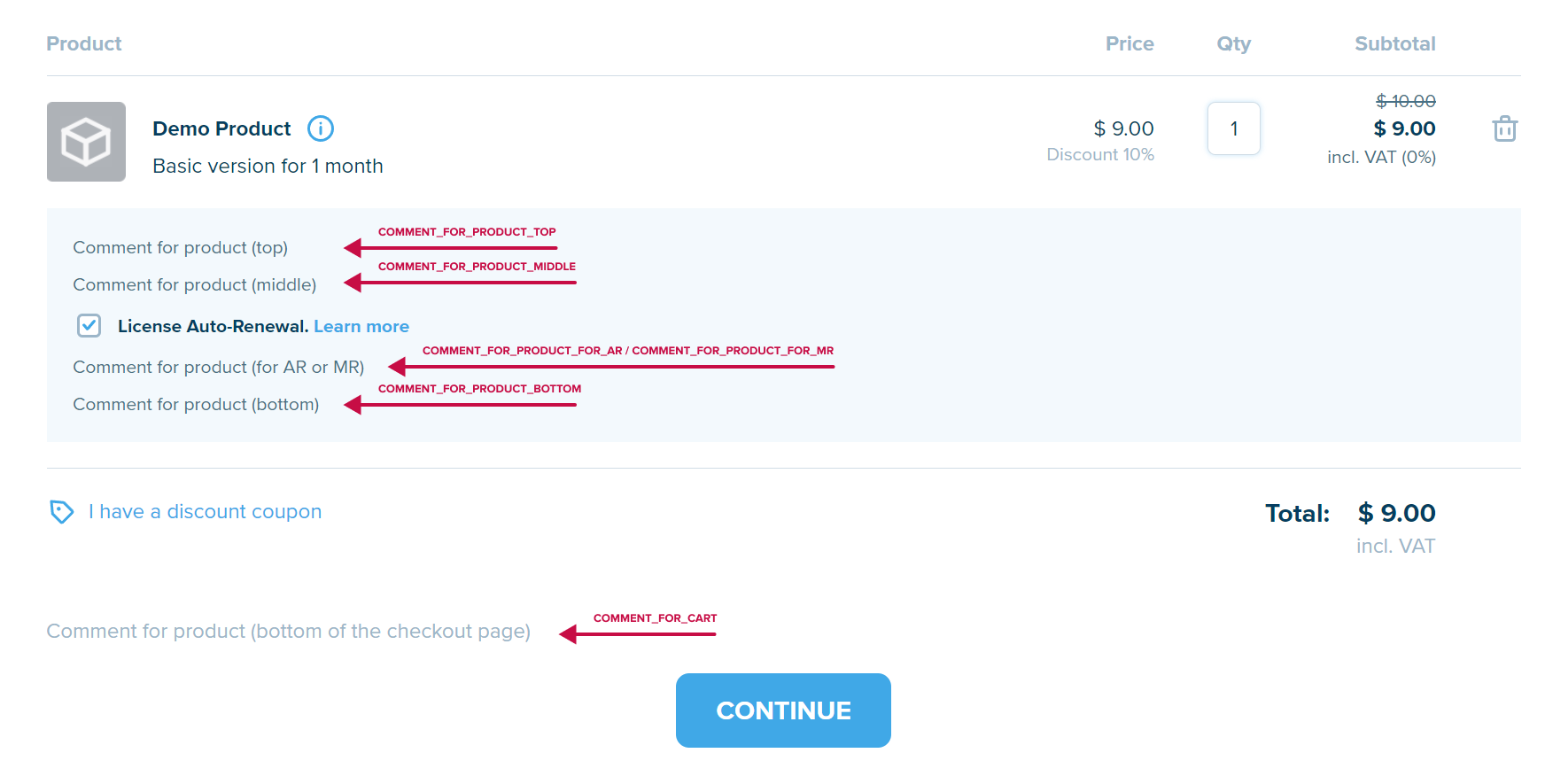Click the trash icon to remove product
This screenshot has height=784, width=1545.
click(1504, 128)
